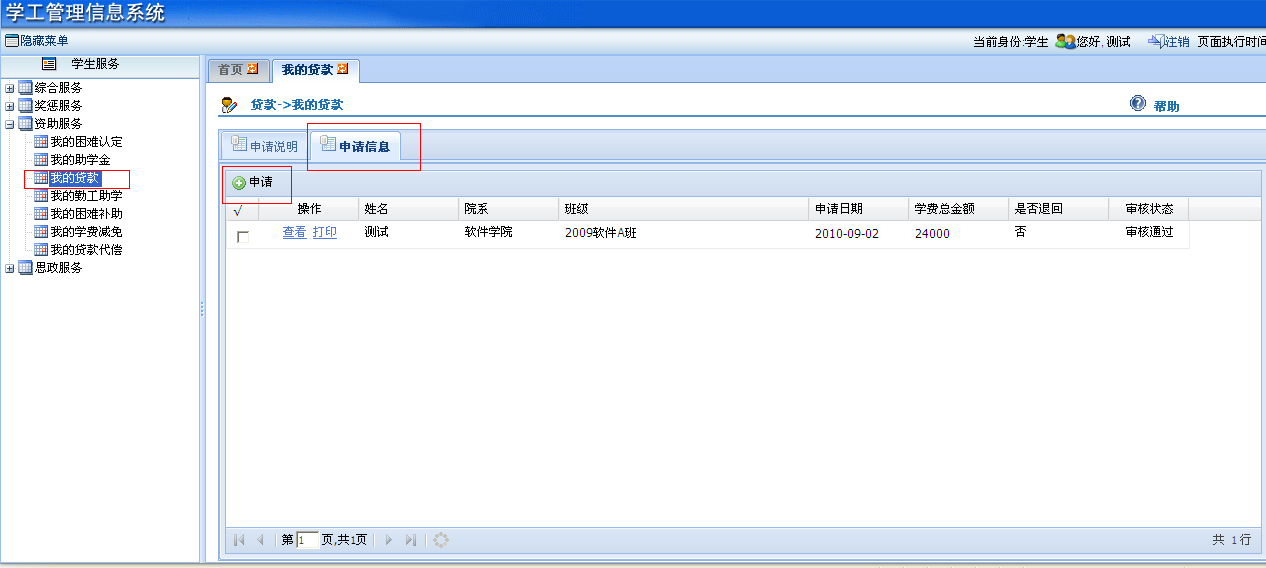The width and height of the screenshot is (1266, 568).
Task: Expand the 综合服务 tree node
Action: [10, 88]
